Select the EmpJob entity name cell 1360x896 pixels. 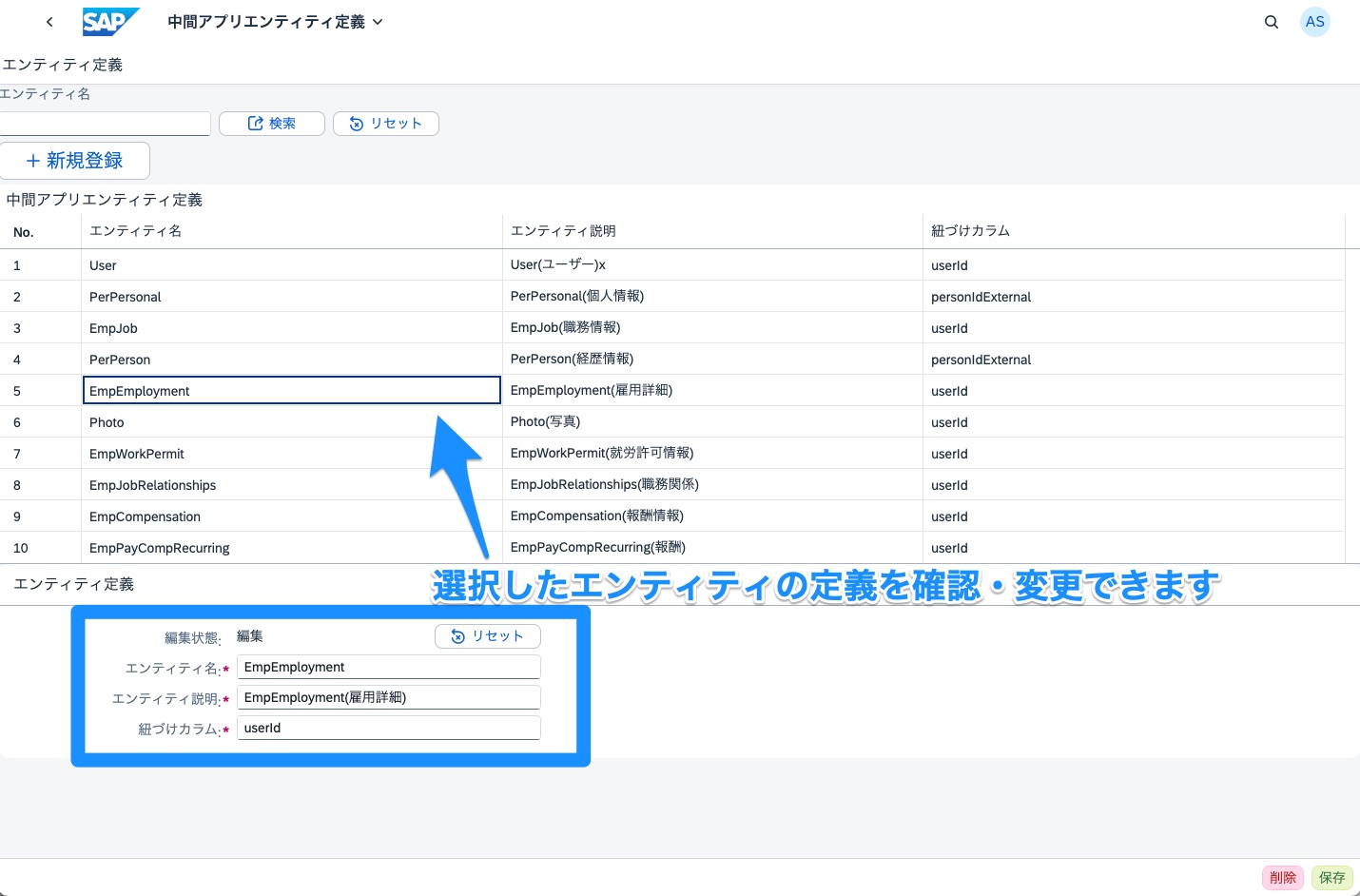(x=292, y=328)
